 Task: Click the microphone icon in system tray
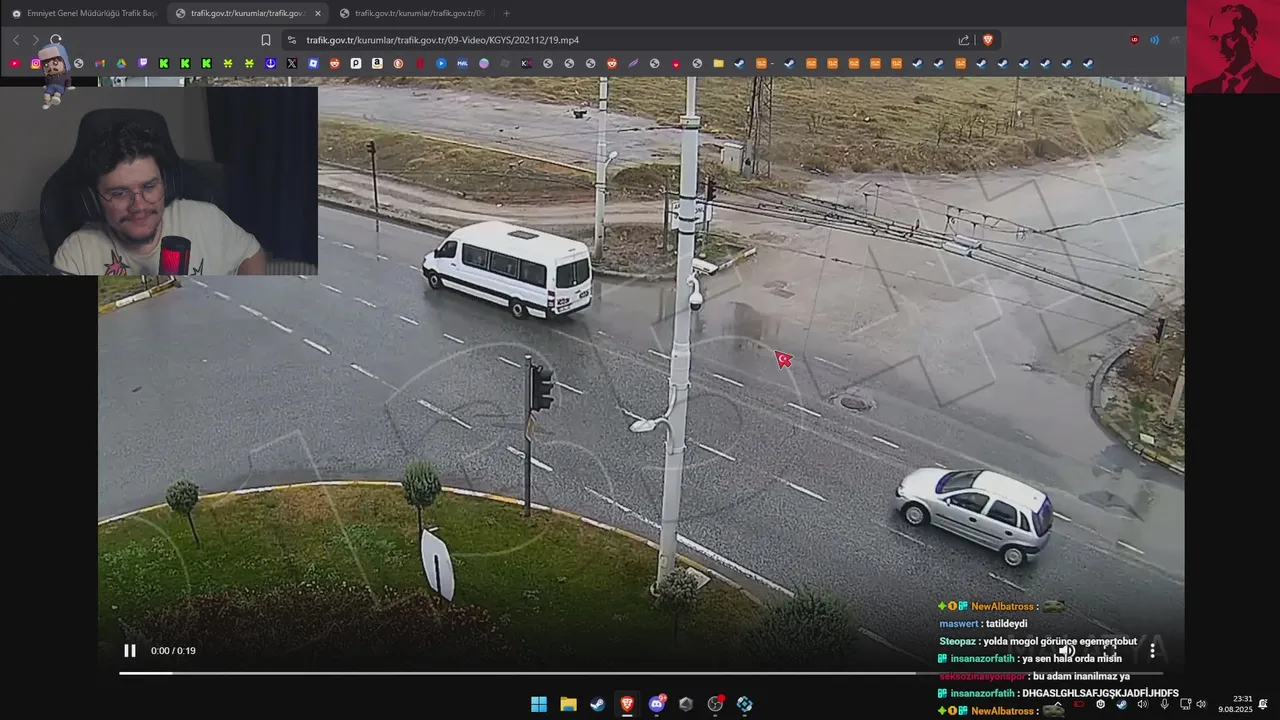1164,704
